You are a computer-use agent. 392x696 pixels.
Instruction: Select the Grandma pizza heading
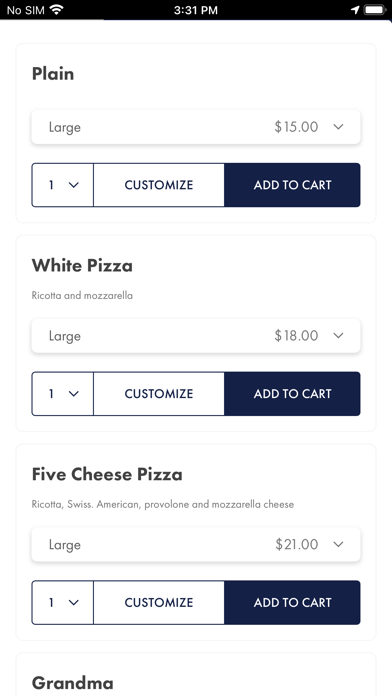tap(72, 683)
